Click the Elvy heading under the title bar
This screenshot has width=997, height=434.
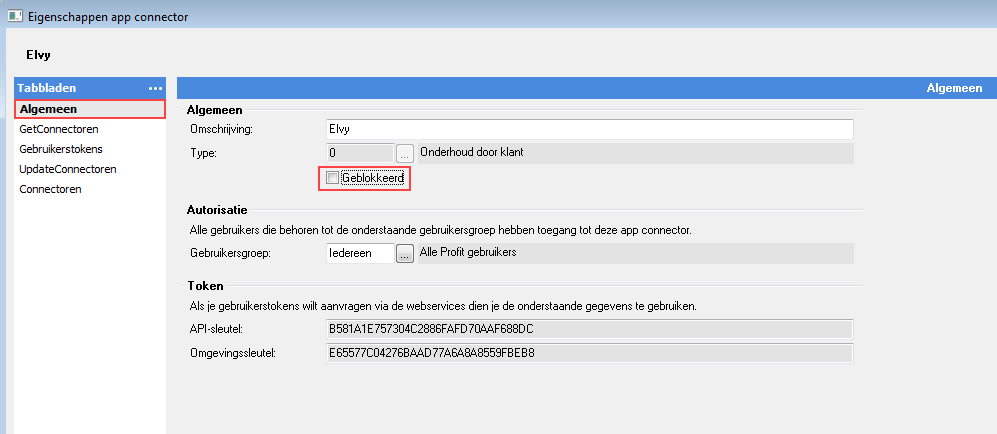point(38,55)
